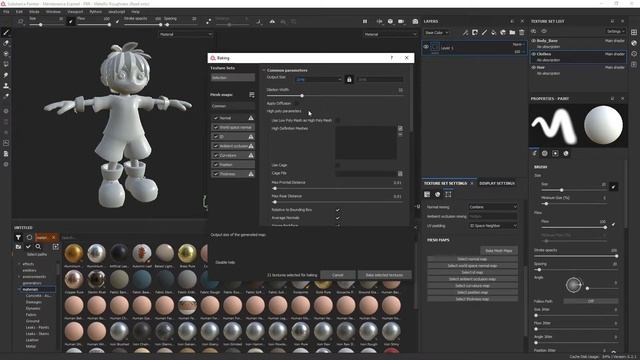Add a folder in the Layers panel
The image size is (640, 360).
tap(512, 32)
